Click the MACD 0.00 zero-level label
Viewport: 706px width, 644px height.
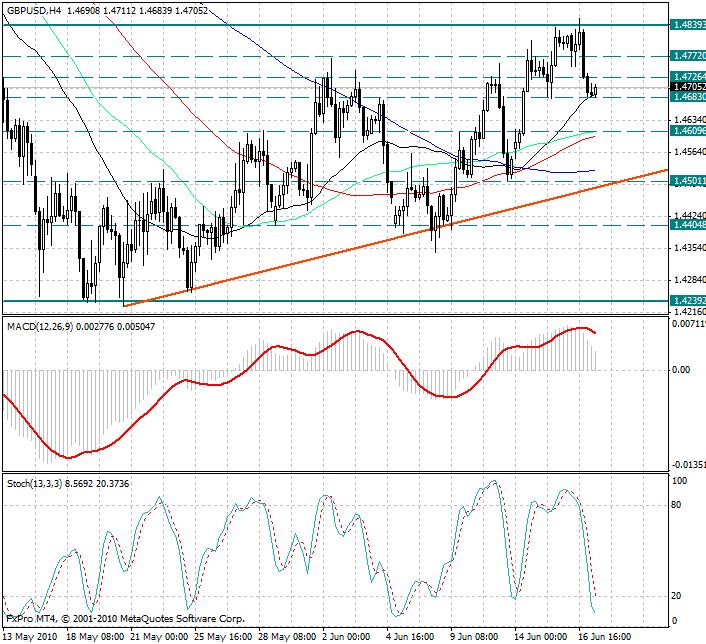(x=681, y=370)
